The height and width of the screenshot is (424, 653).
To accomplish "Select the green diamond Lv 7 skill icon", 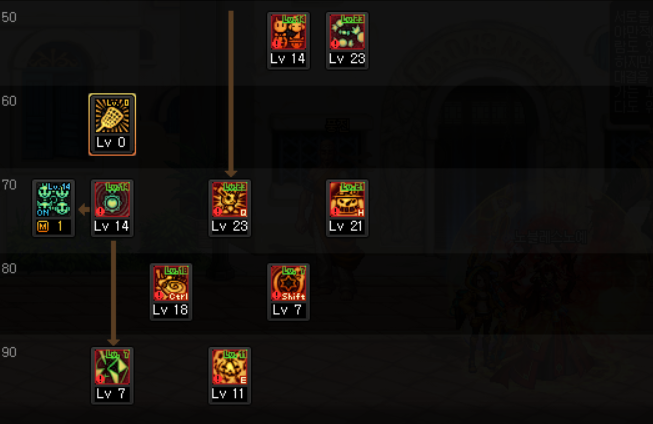I will (112, 367).
